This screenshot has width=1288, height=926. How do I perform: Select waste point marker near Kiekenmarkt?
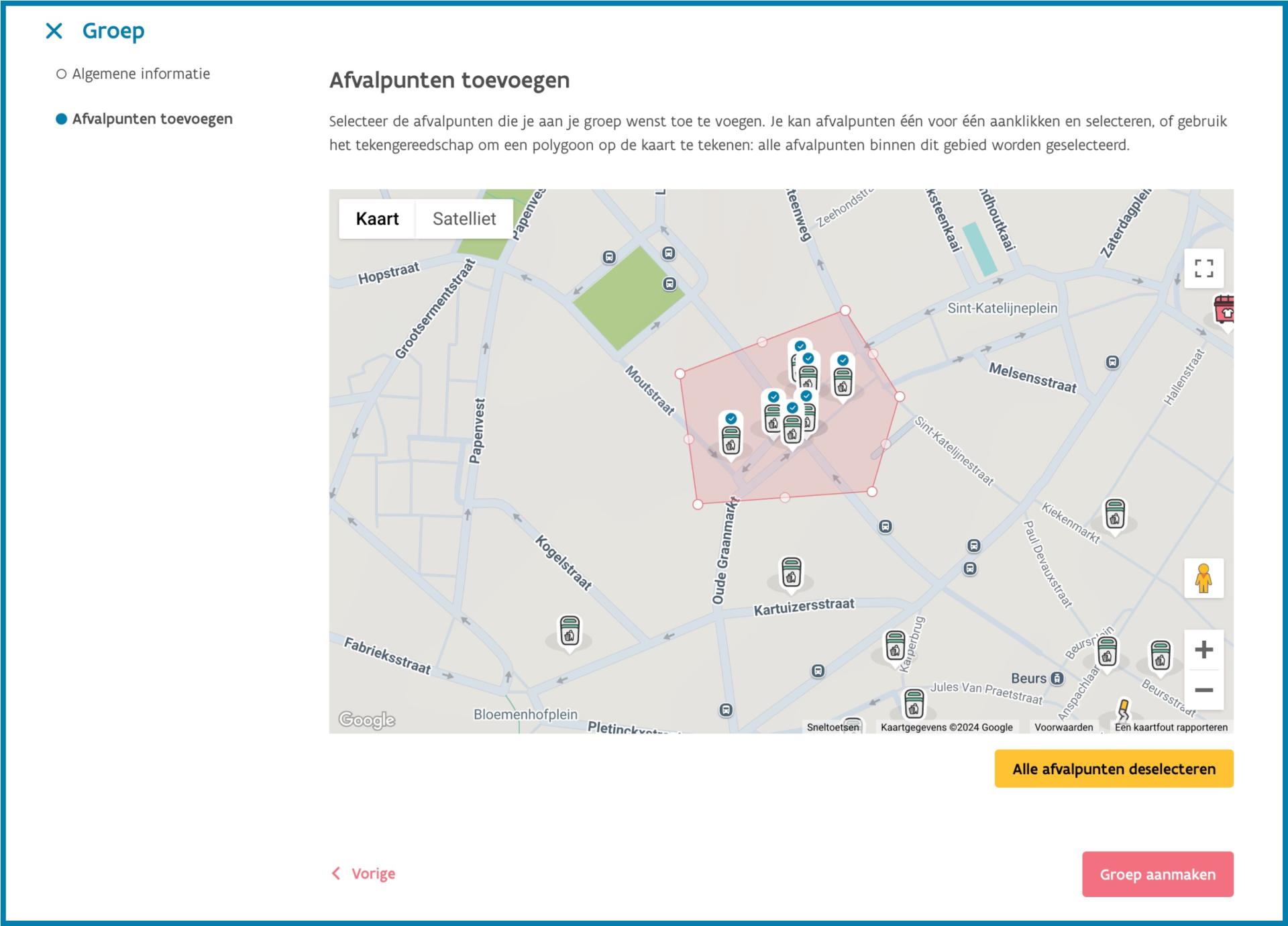pos(1115,515)
